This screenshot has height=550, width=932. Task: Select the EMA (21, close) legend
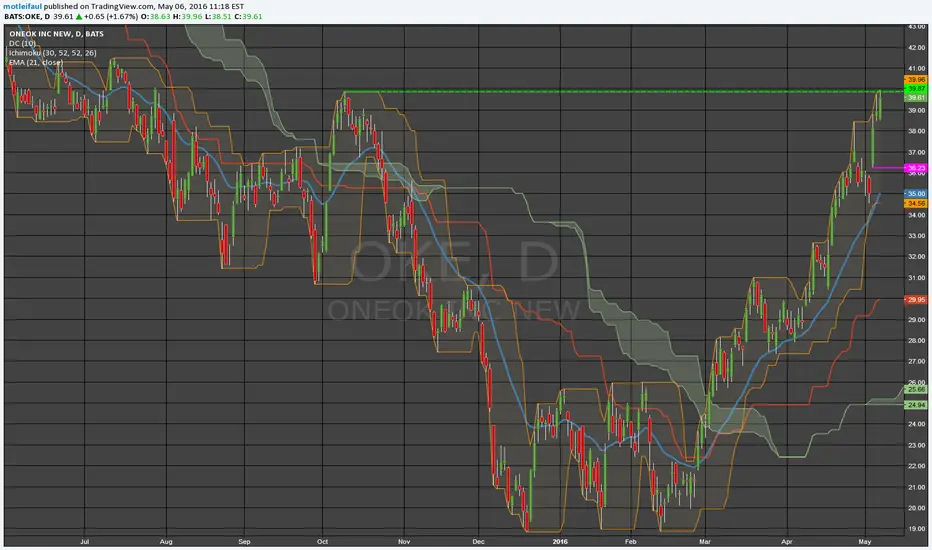[x=36, y=62]
